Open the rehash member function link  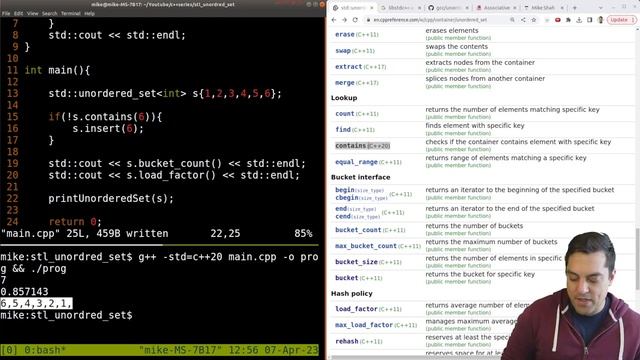347,341
